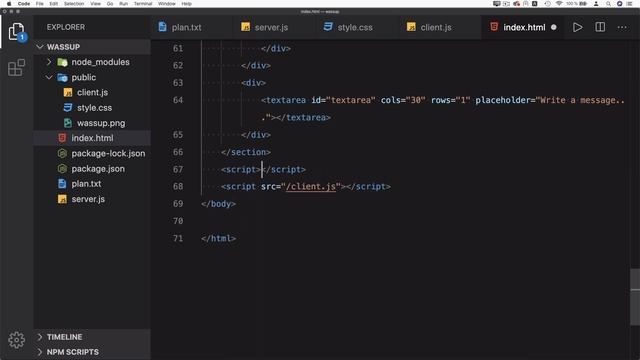This screenshot has width=640, height=360.
Task: Split the editor right
Action: (x=600, y=27)
